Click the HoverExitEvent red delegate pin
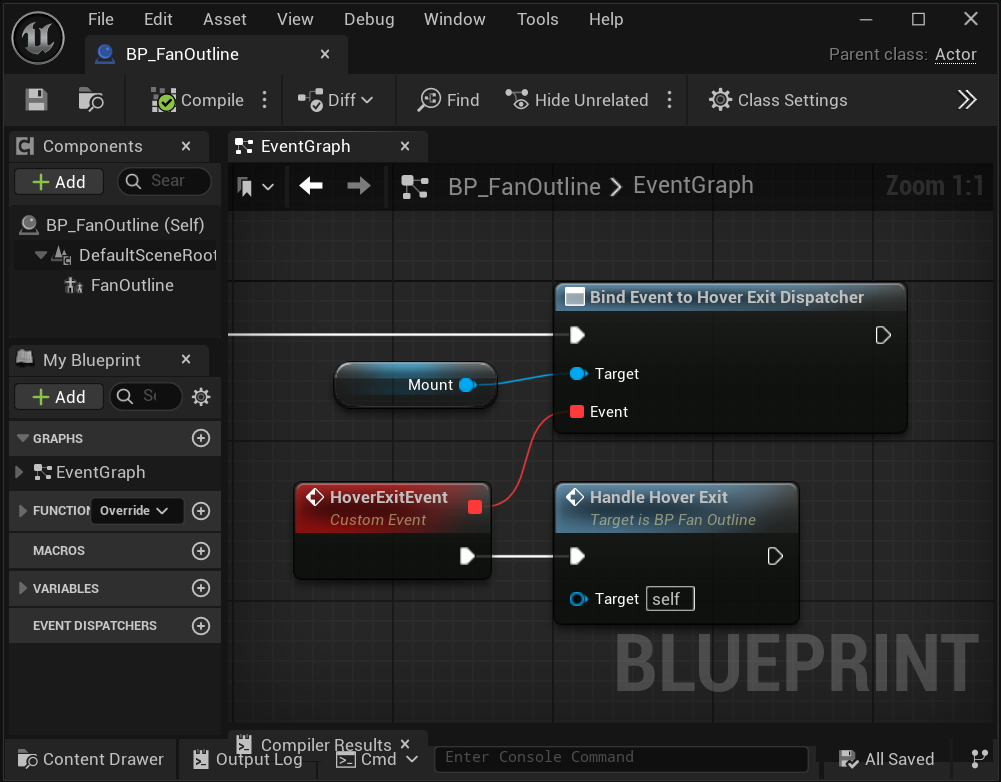The image size is (1001, 782). tap(474, 507)
